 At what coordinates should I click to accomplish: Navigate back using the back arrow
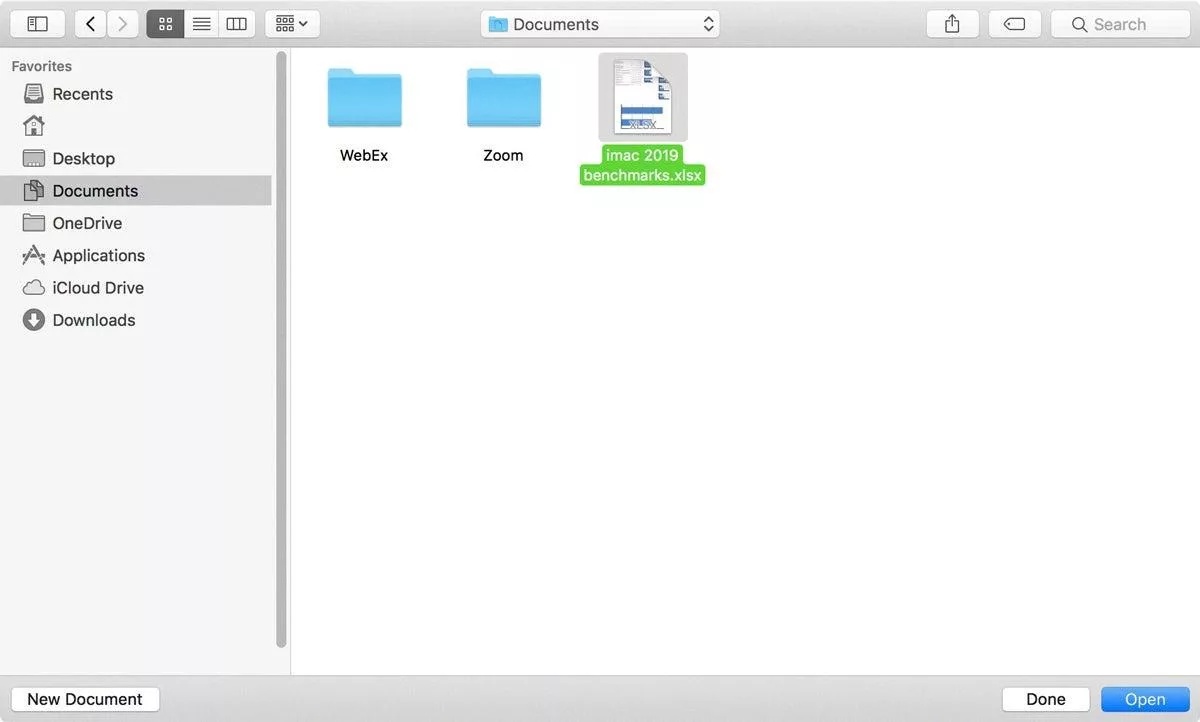pos(89,23)
